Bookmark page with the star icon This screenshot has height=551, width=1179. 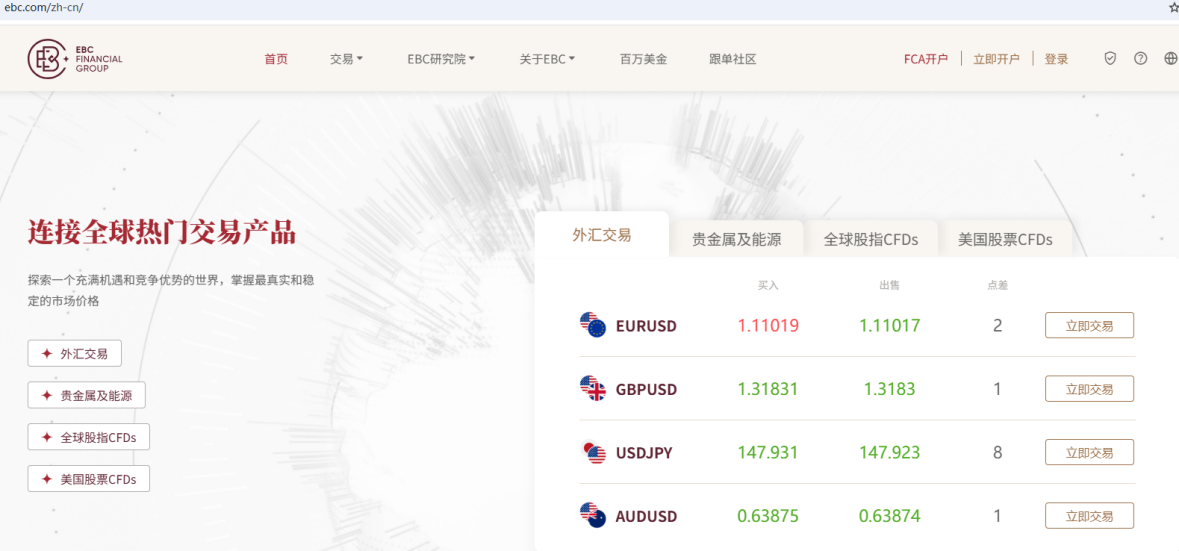[x=1173, y=8]
